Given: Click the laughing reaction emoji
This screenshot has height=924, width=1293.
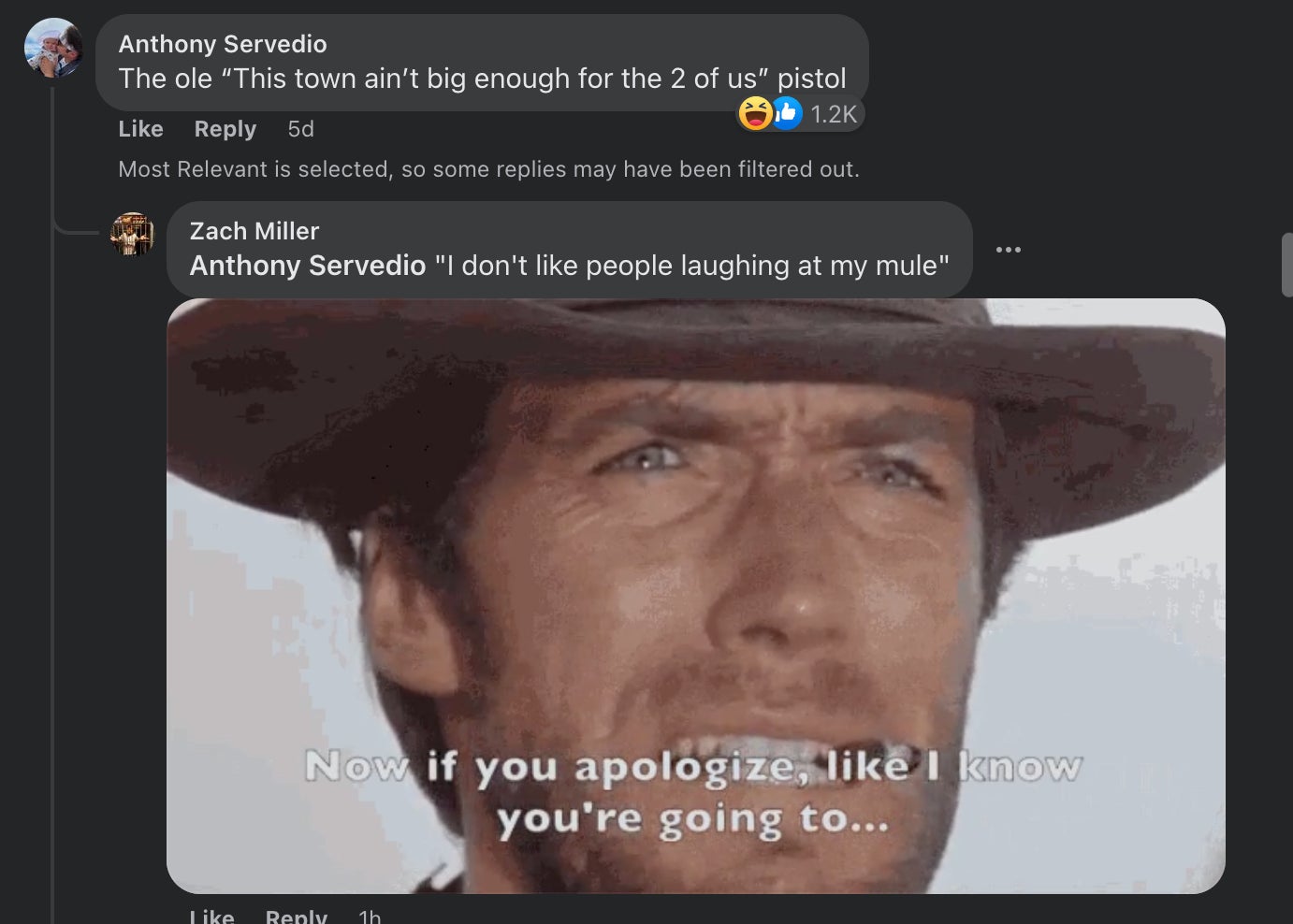Looking at the screenshot, I should [x=755, y=113].
